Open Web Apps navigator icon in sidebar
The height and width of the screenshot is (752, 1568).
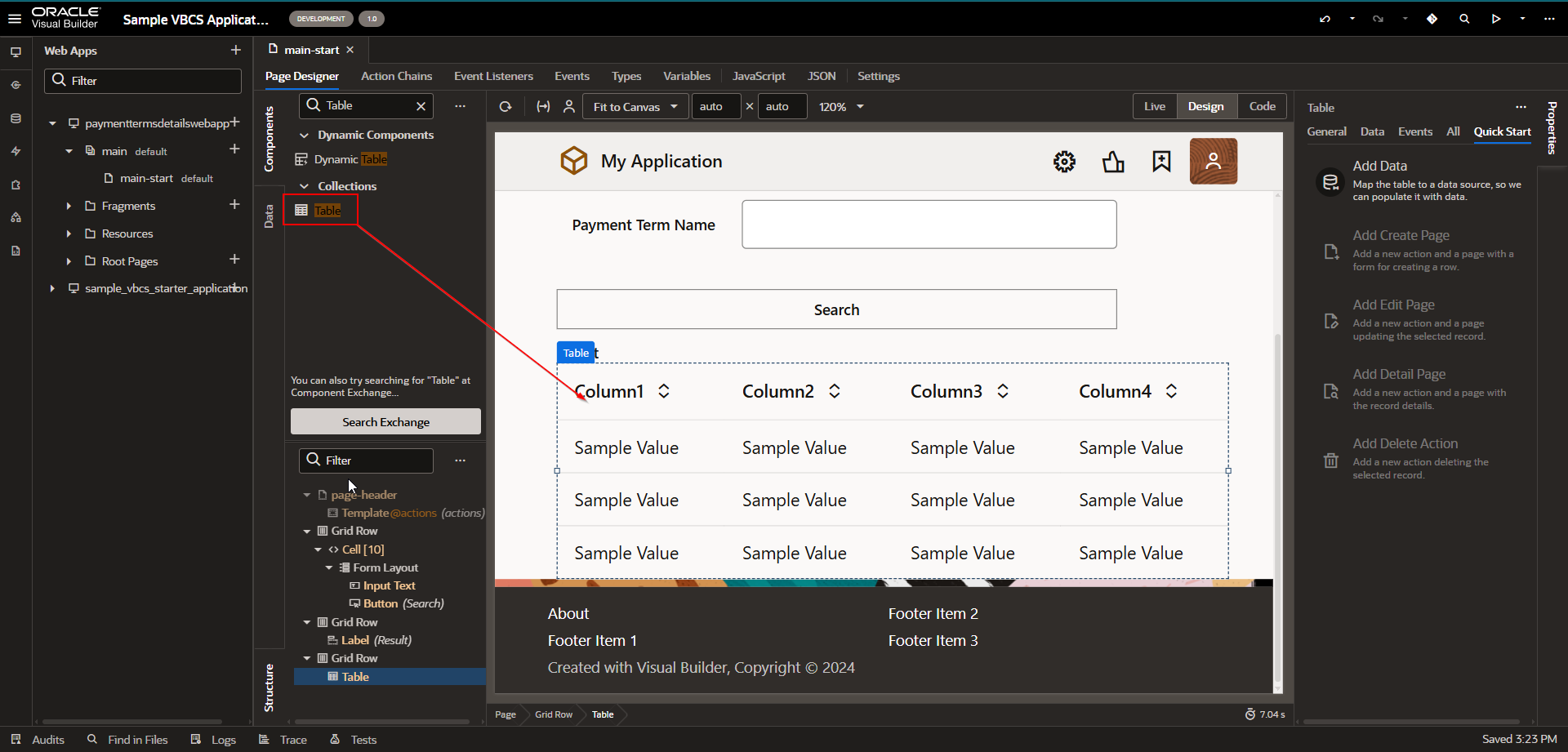pyautogui.click(x=16, y=51)
